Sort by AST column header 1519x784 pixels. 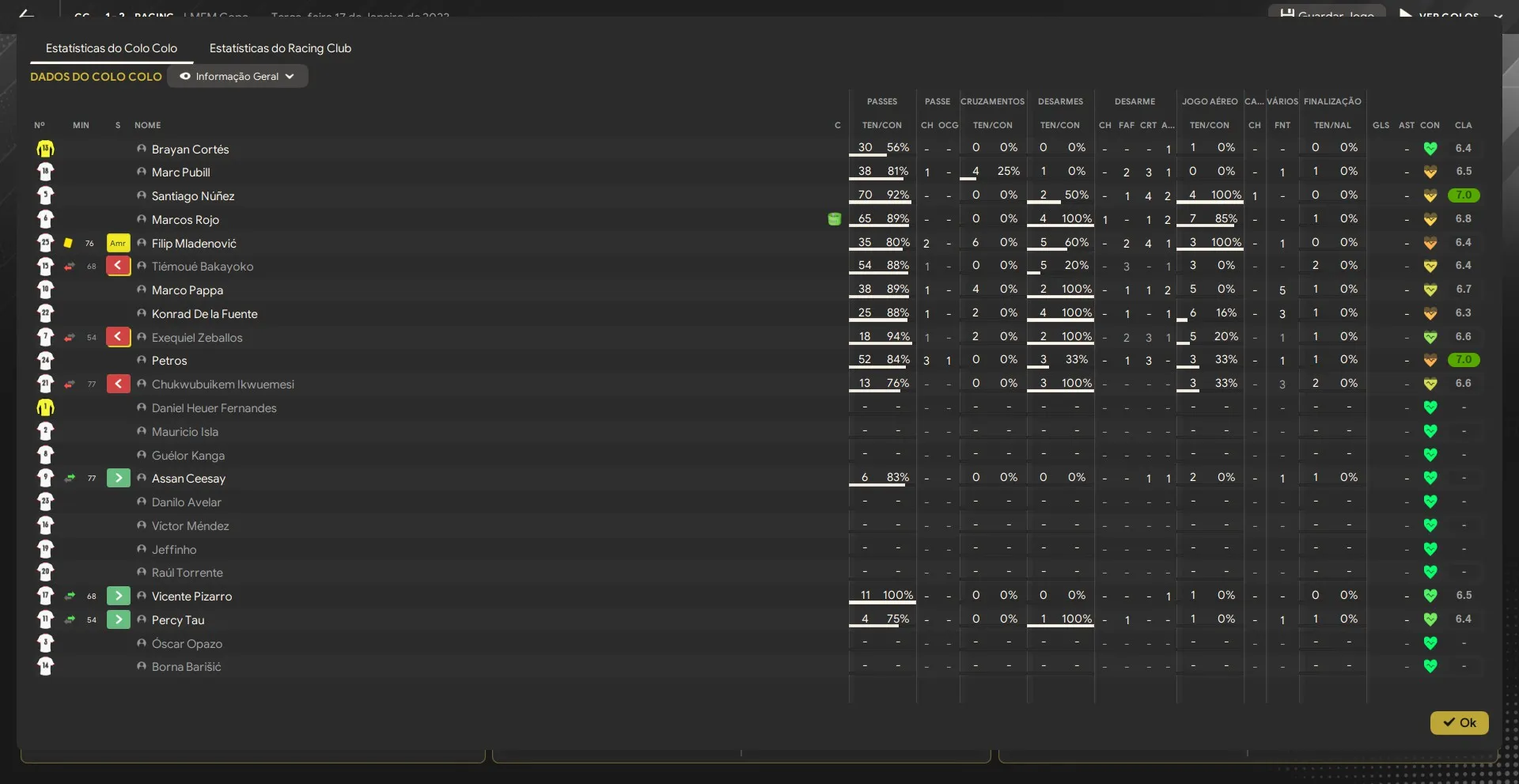coord(1406,125)
